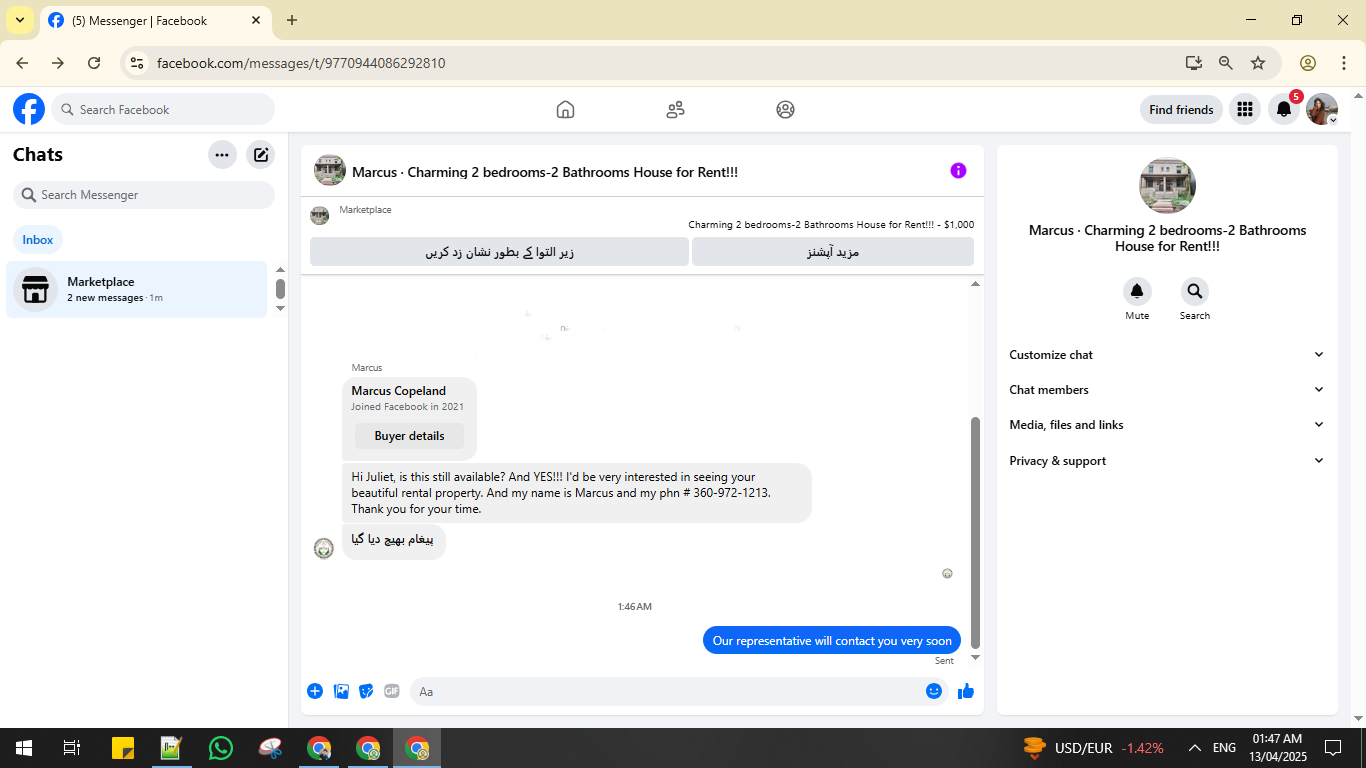
Task: Open the emoji picker in message box
Action: 934,691
